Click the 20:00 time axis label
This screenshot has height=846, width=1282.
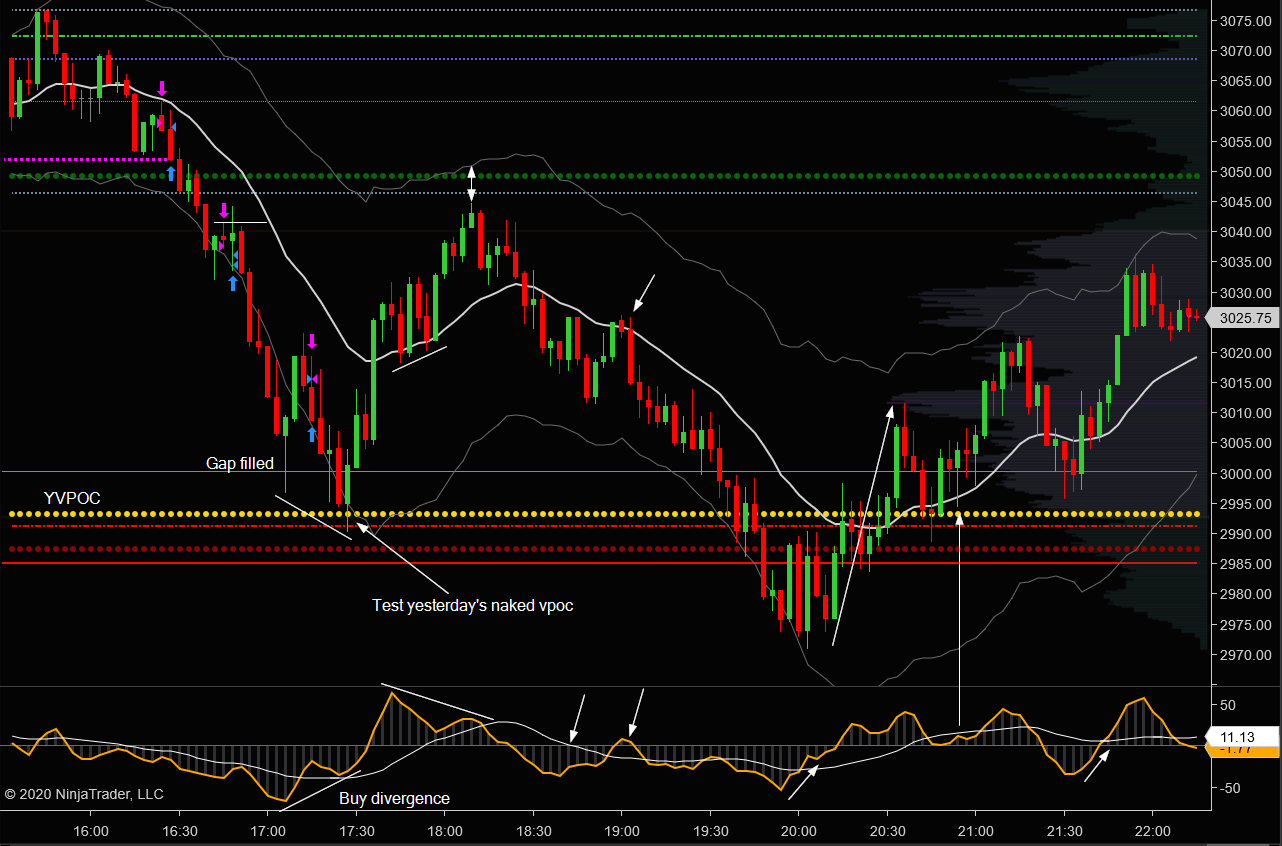click(x=799, y=831)
